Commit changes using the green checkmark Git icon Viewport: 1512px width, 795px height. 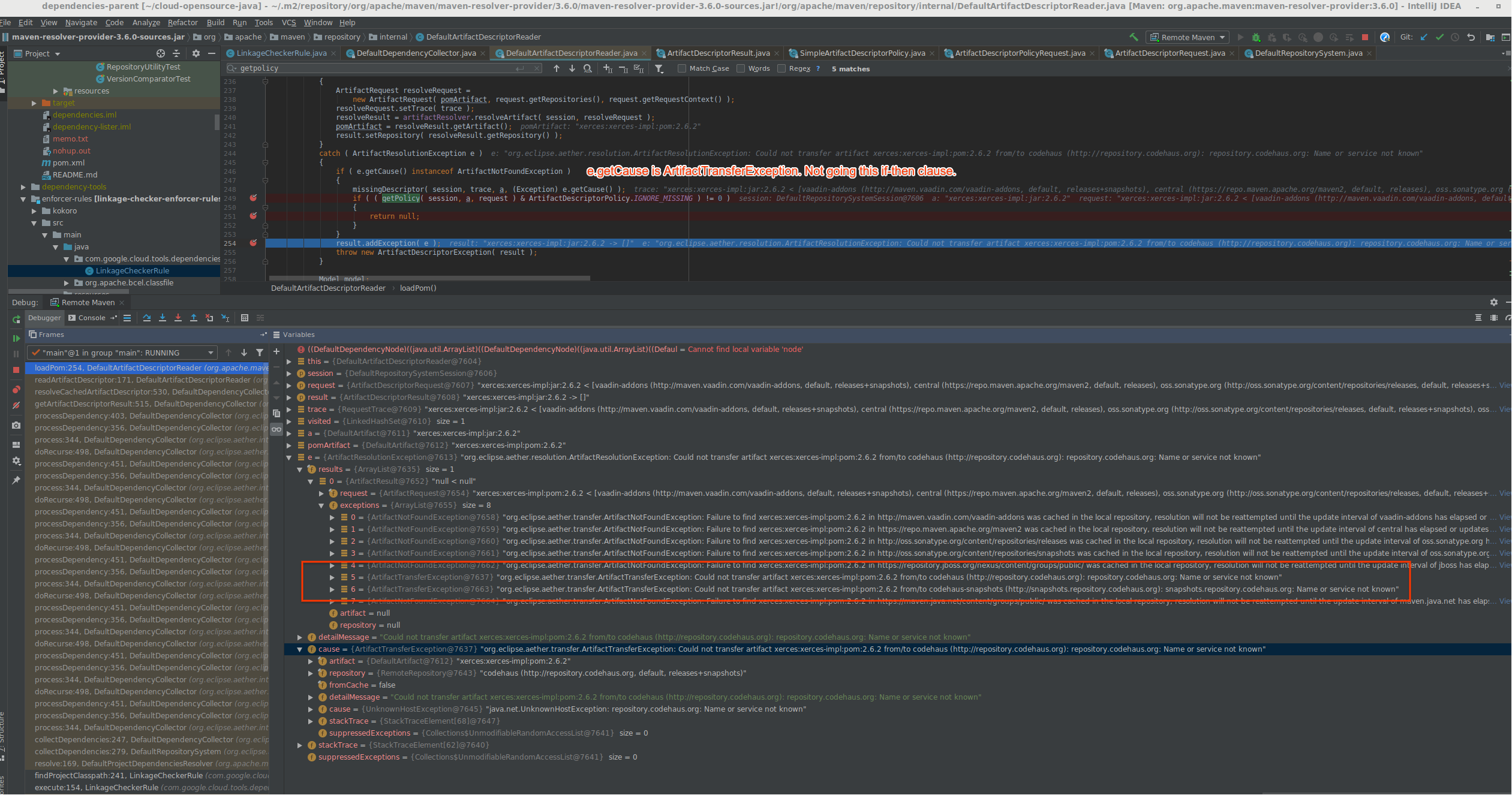coord(1439,37)
